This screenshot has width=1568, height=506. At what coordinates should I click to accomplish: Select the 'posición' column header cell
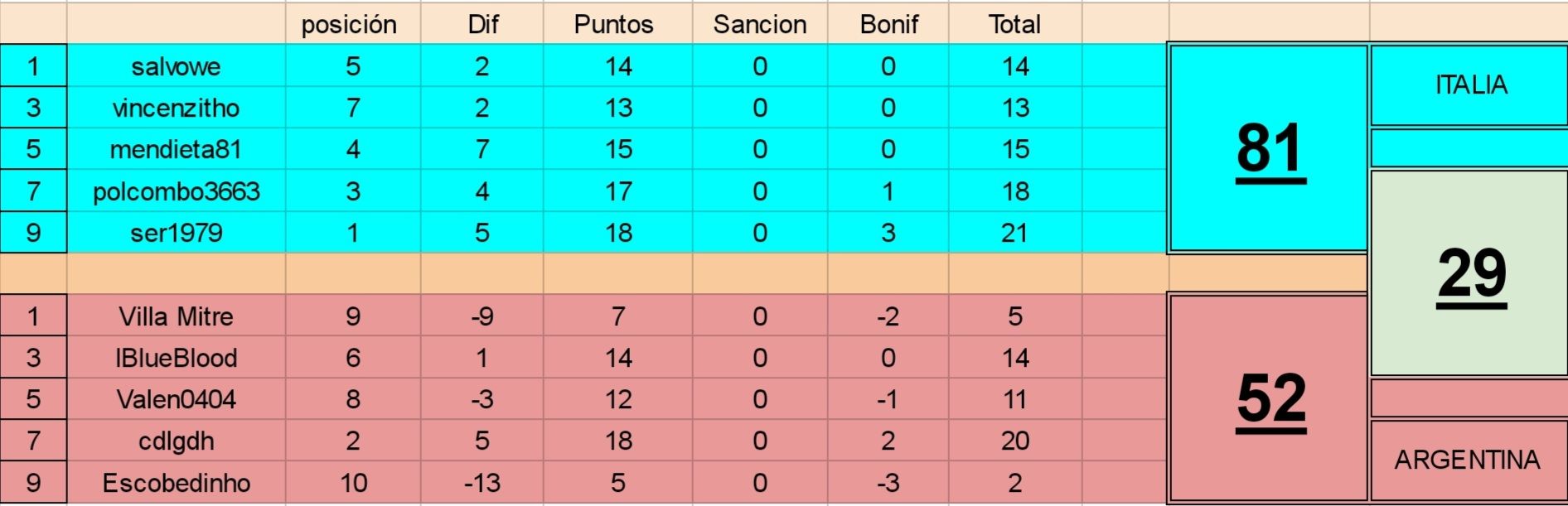[353, 24]
